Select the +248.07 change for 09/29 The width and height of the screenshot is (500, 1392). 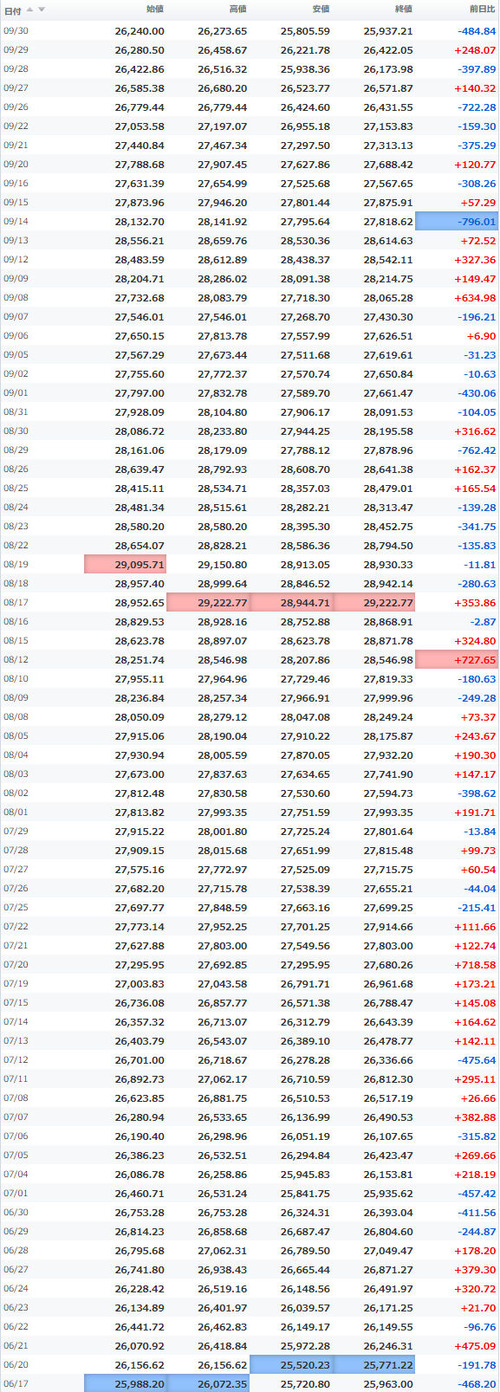pyautogui.click(x=473, y=49)
